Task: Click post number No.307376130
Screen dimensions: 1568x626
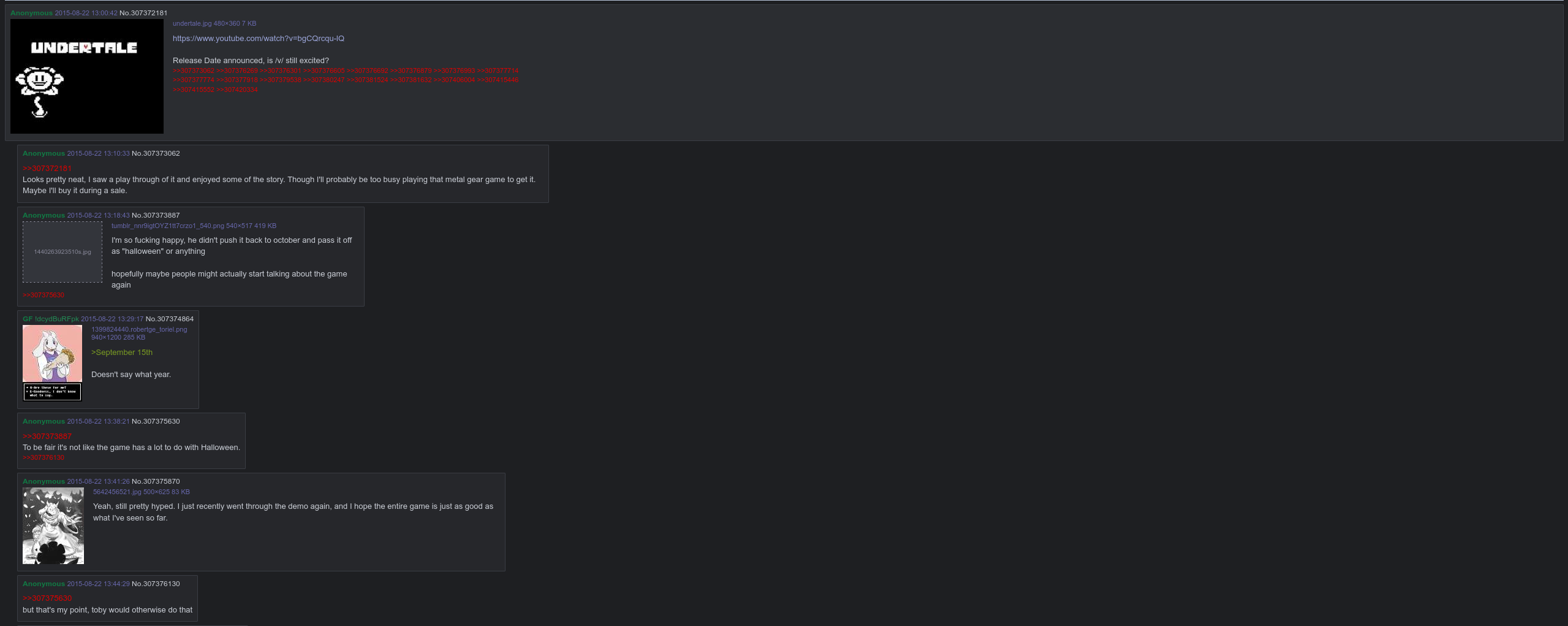Action: (156, 584)
